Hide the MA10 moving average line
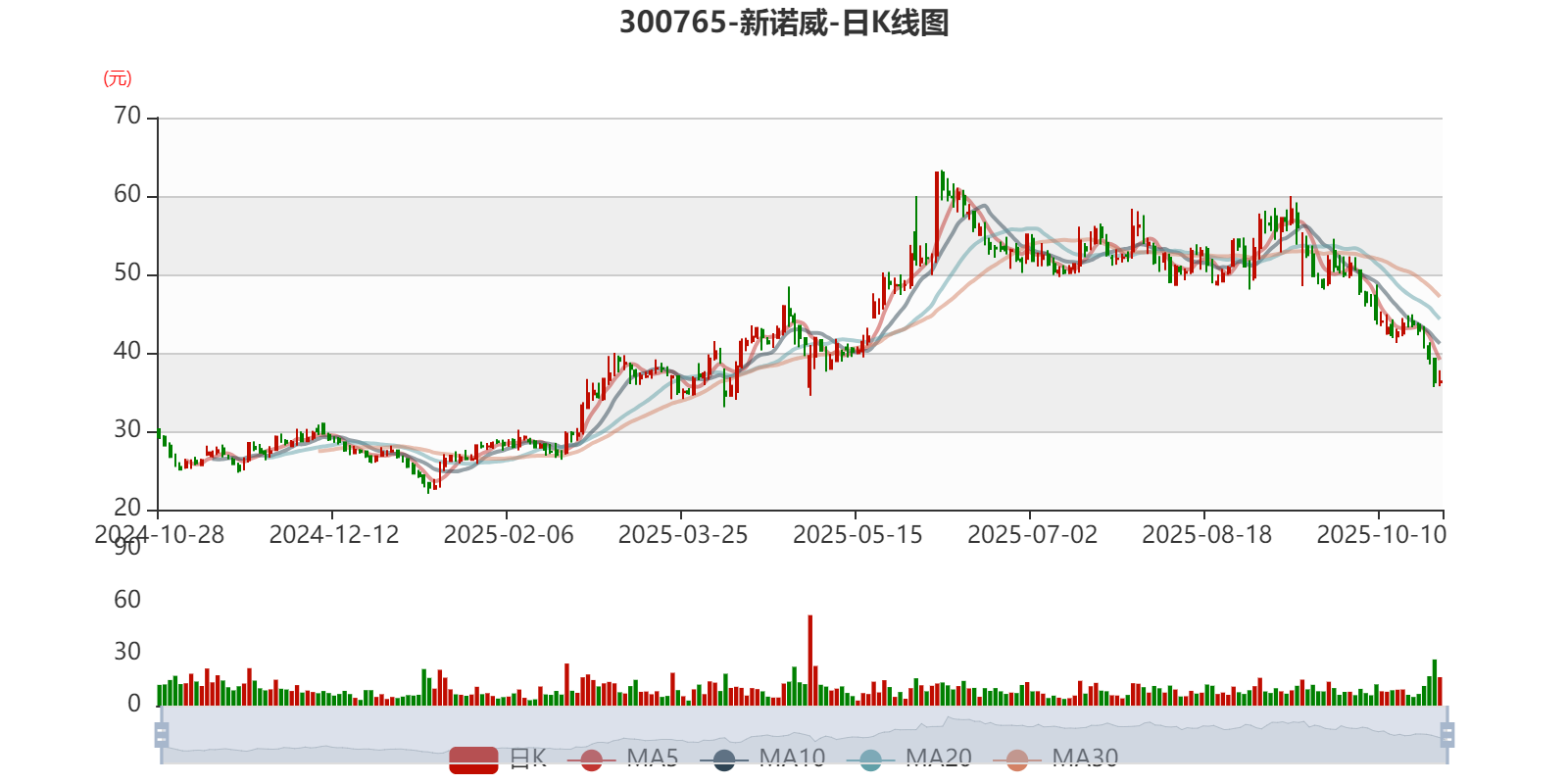1568x784 pixels. point(762,759)
